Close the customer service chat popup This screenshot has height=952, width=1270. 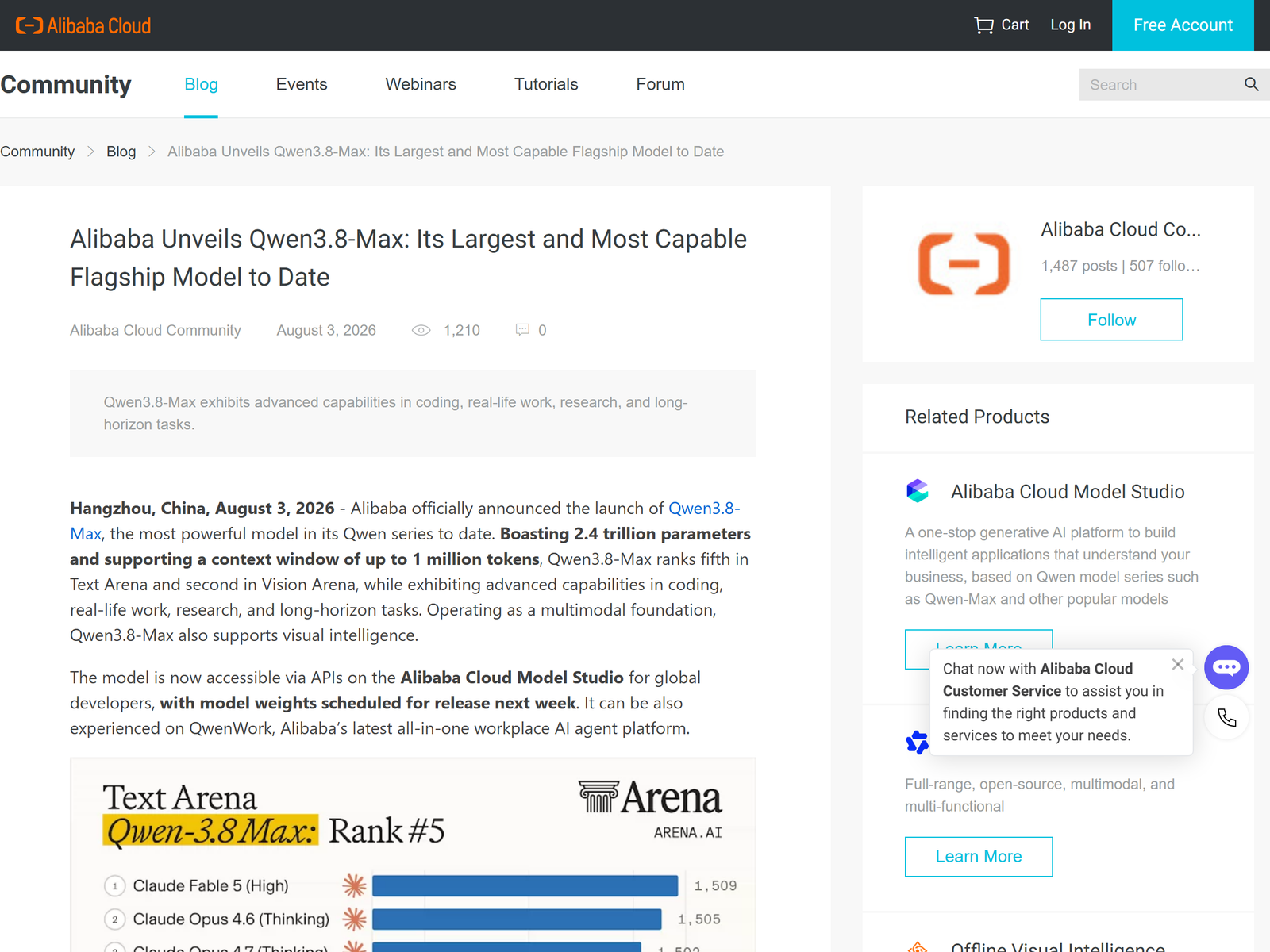click(1178, 665)
